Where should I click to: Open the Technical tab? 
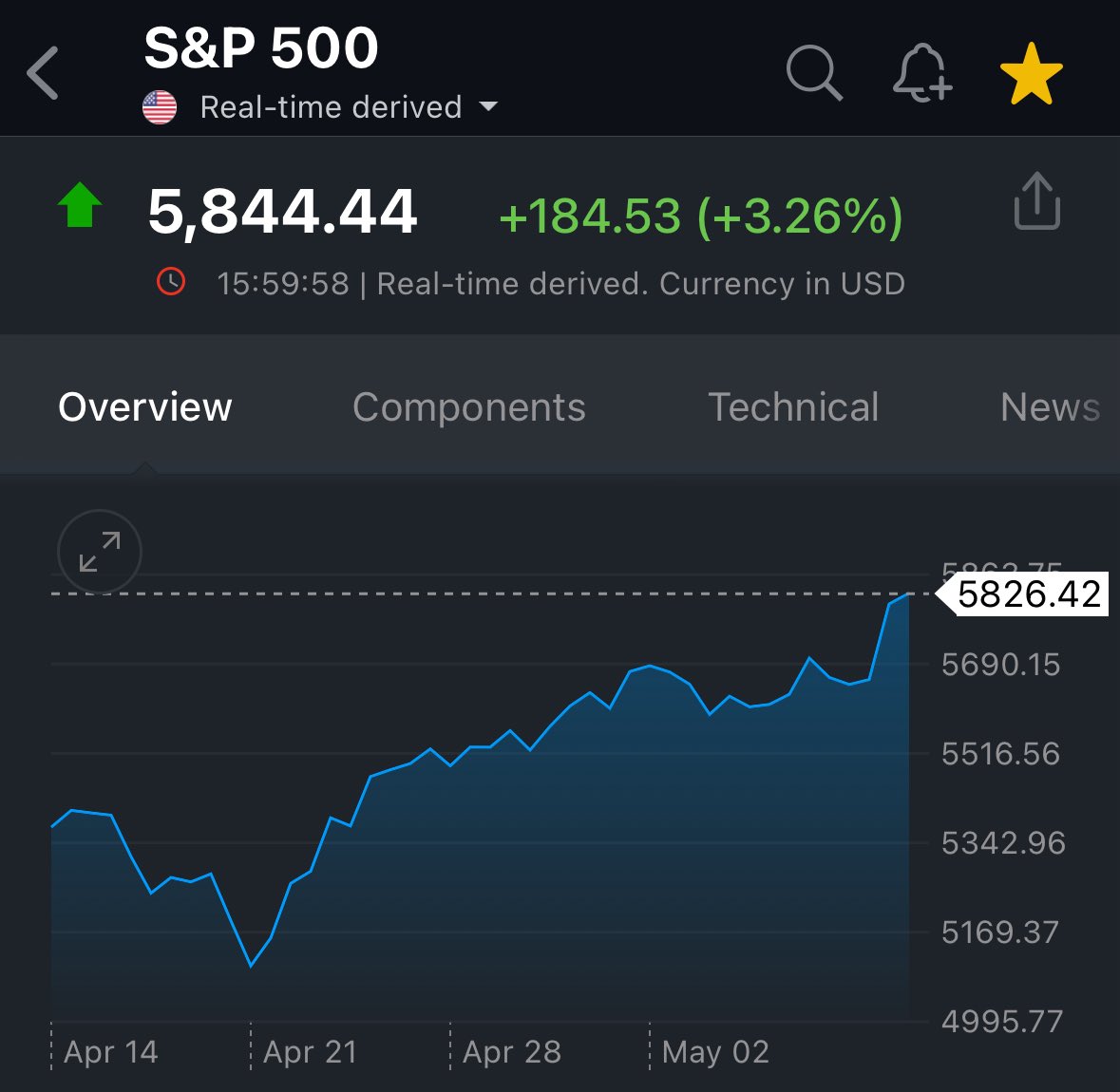pos(793,407)
